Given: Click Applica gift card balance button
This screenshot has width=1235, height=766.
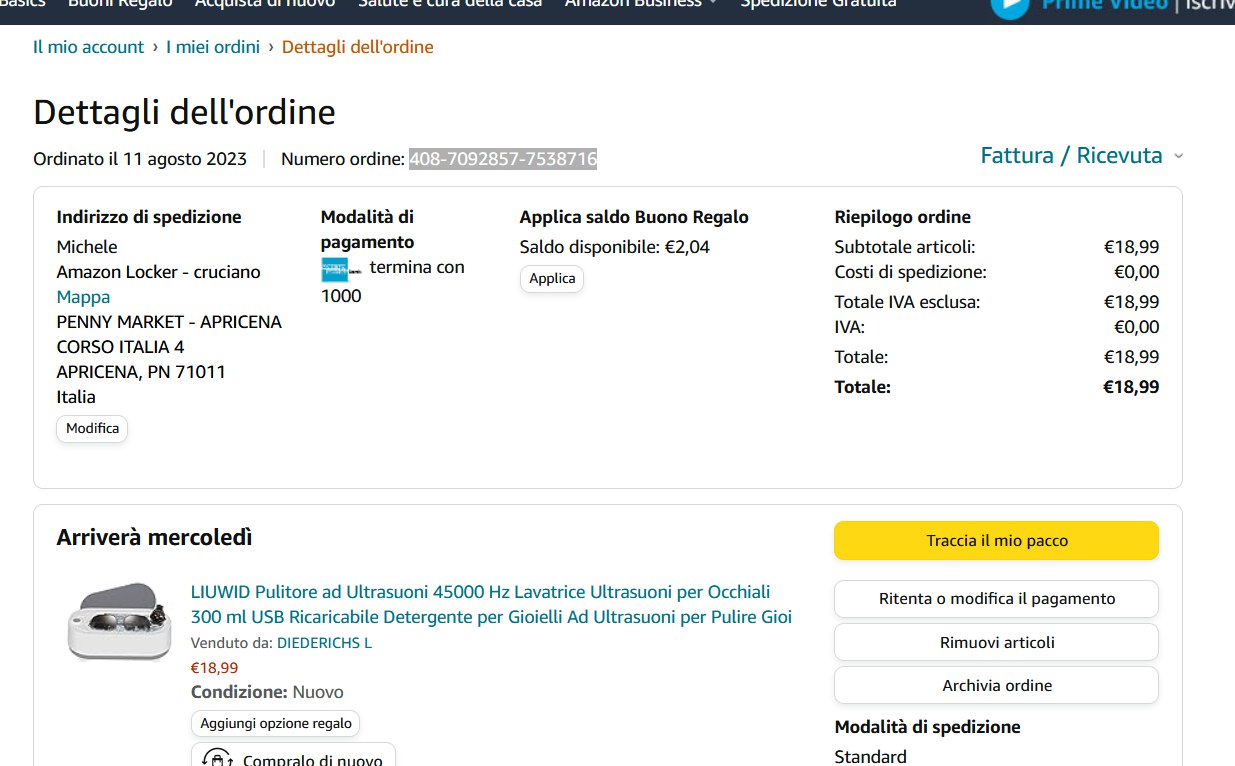Looking at the screenshot, I should pos(552,279).
